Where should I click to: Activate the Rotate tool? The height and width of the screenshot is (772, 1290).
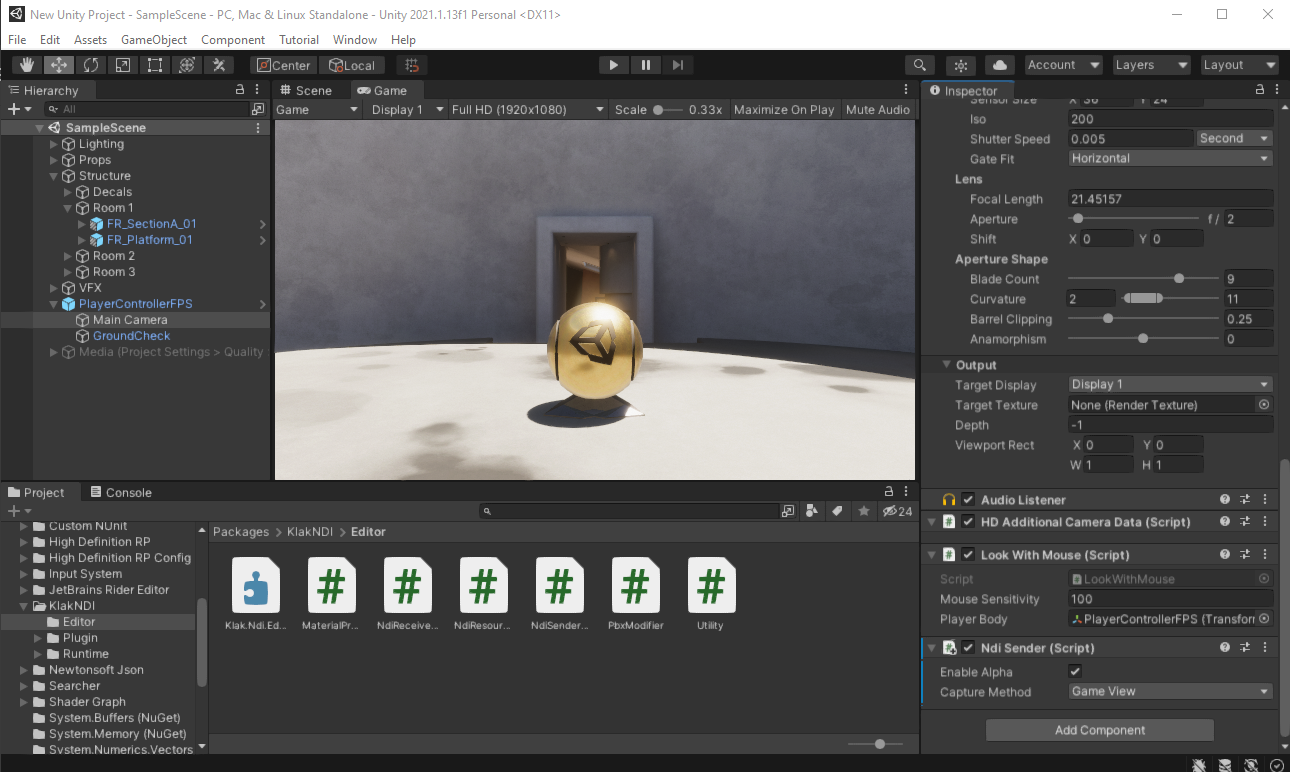click(91, 64)
